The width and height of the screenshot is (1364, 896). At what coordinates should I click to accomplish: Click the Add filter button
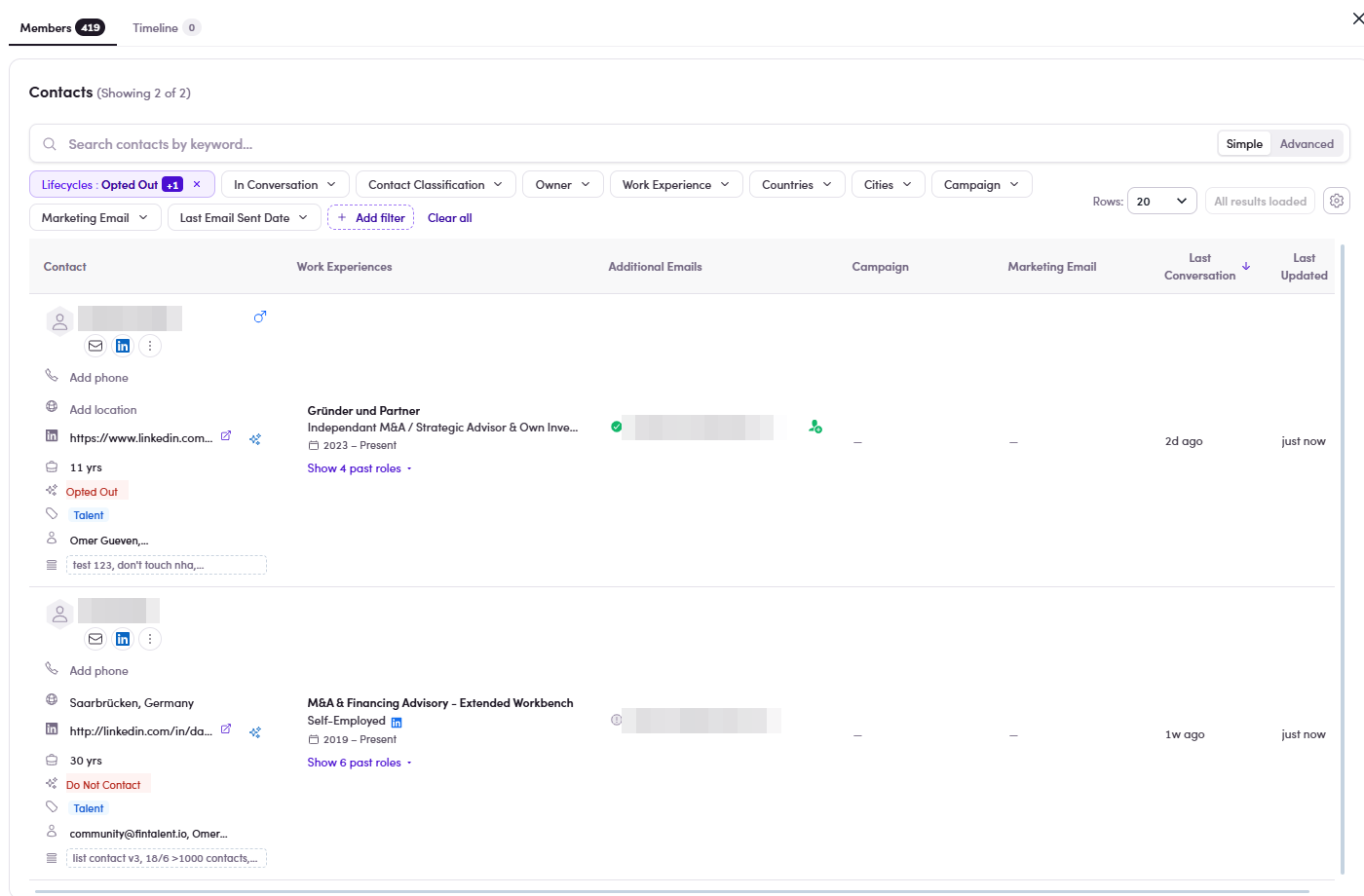[x=371, y=218]
